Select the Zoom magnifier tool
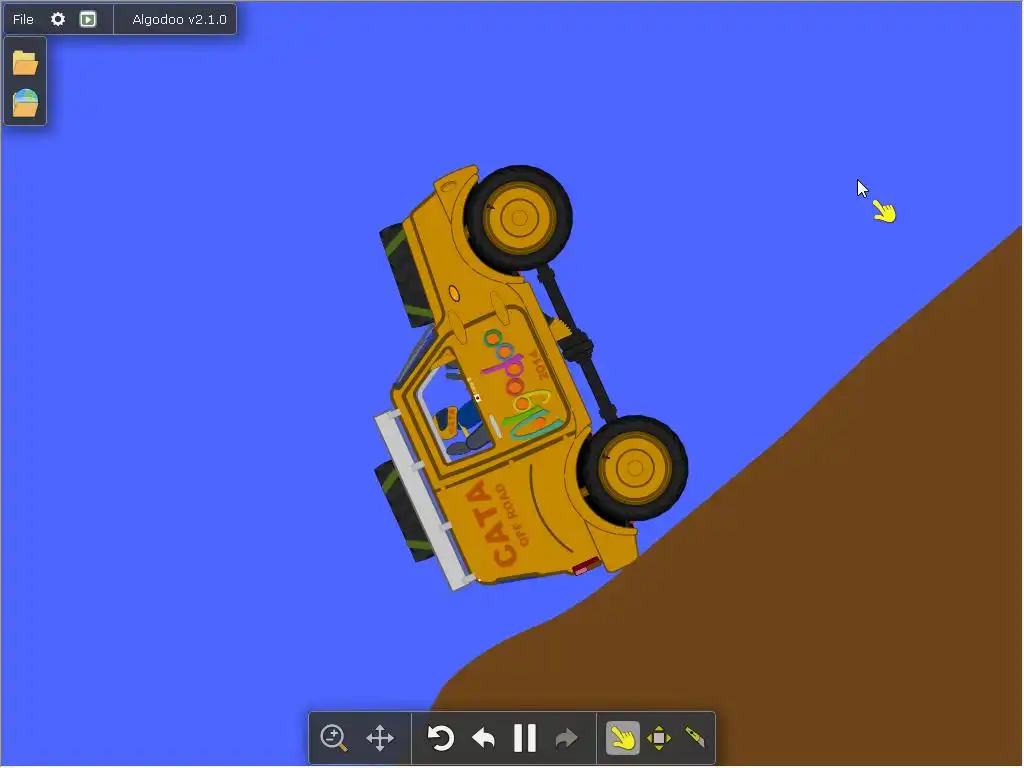Image resolution: width=1024 pixels, height=768 pixels. tap(334, 738)
